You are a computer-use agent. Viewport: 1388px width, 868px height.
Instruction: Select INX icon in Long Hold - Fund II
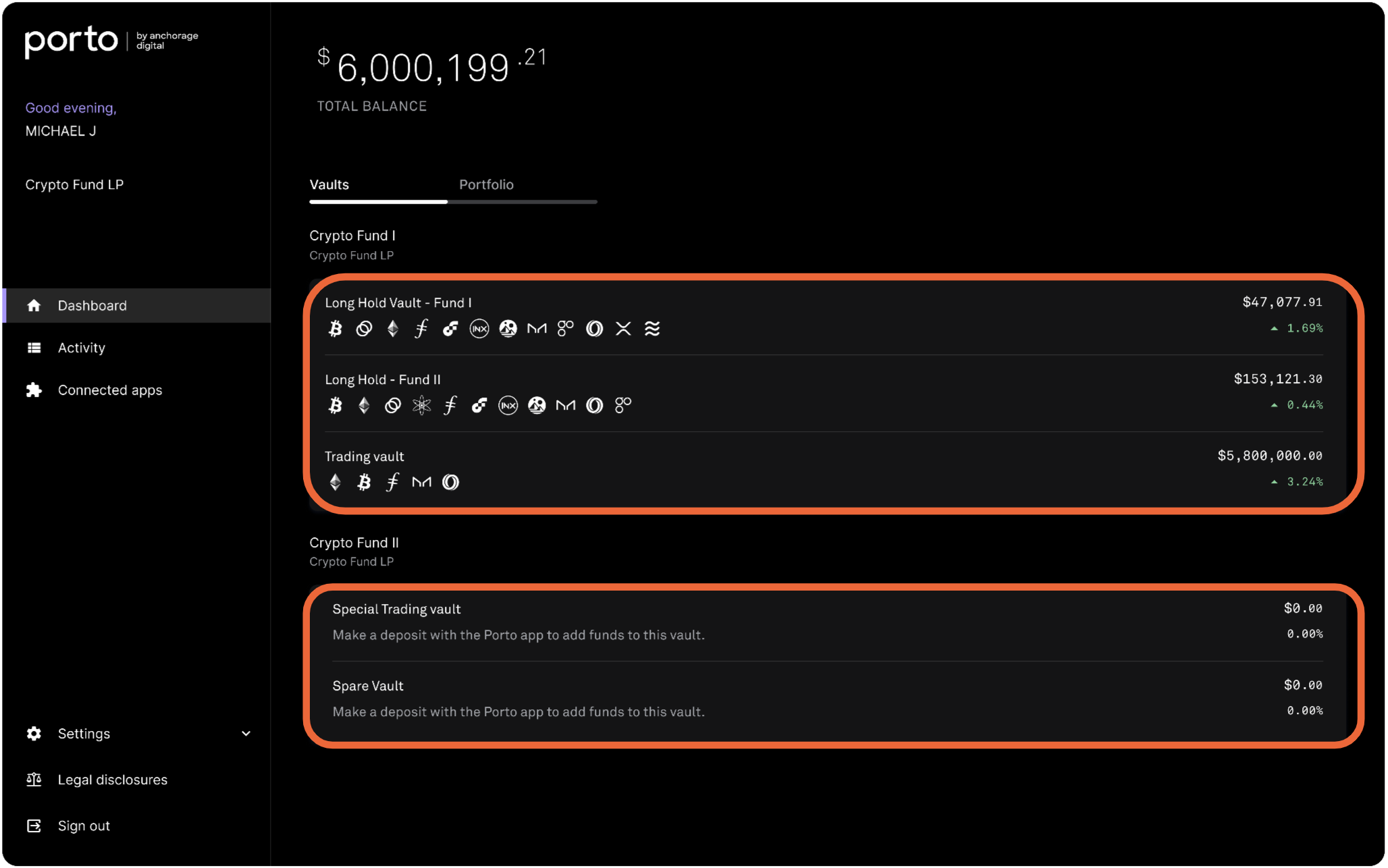click(508, 406)
